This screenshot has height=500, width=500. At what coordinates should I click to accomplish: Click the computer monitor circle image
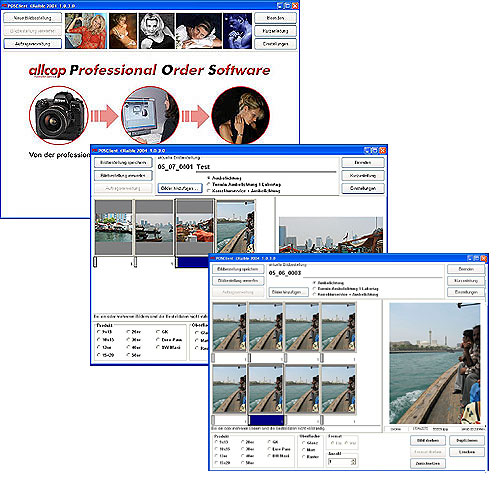(x=150, y=115)
